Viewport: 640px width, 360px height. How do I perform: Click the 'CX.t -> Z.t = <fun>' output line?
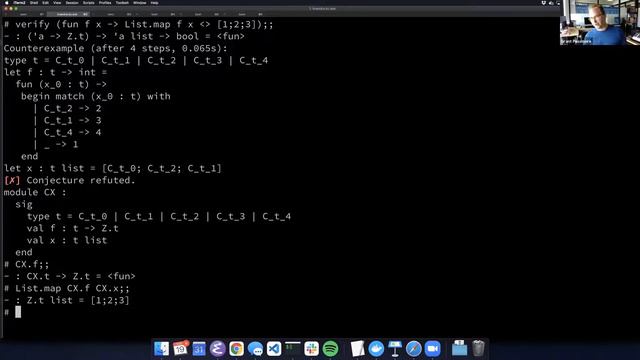(70, 276)
